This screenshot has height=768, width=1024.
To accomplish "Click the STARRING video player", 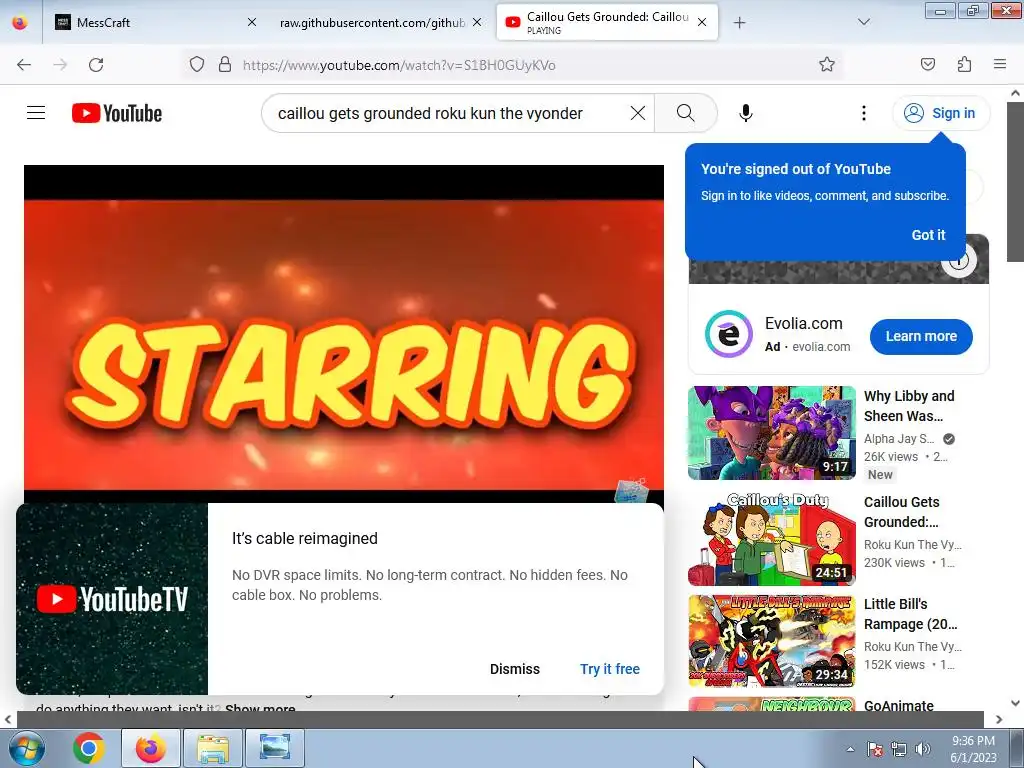I will (x=344, y=333).
